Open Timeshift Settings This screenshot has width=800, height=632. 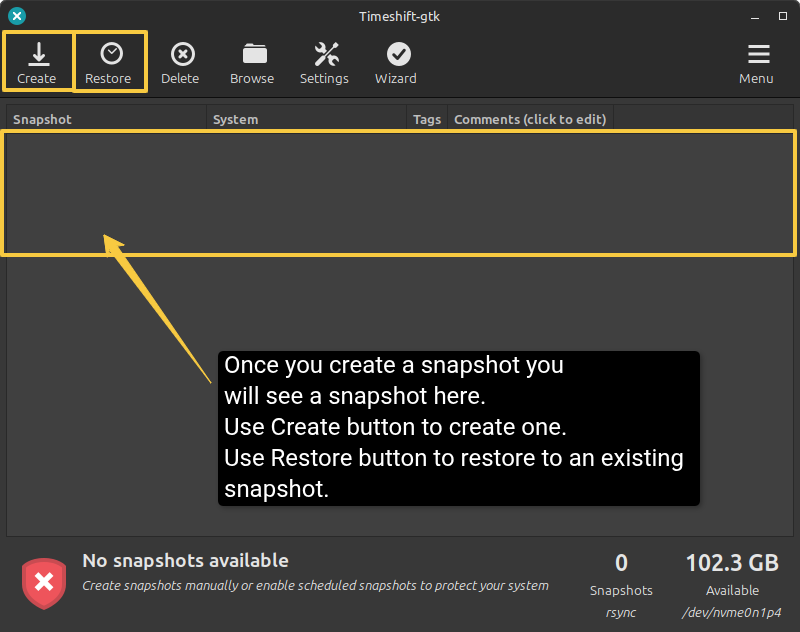324,63
